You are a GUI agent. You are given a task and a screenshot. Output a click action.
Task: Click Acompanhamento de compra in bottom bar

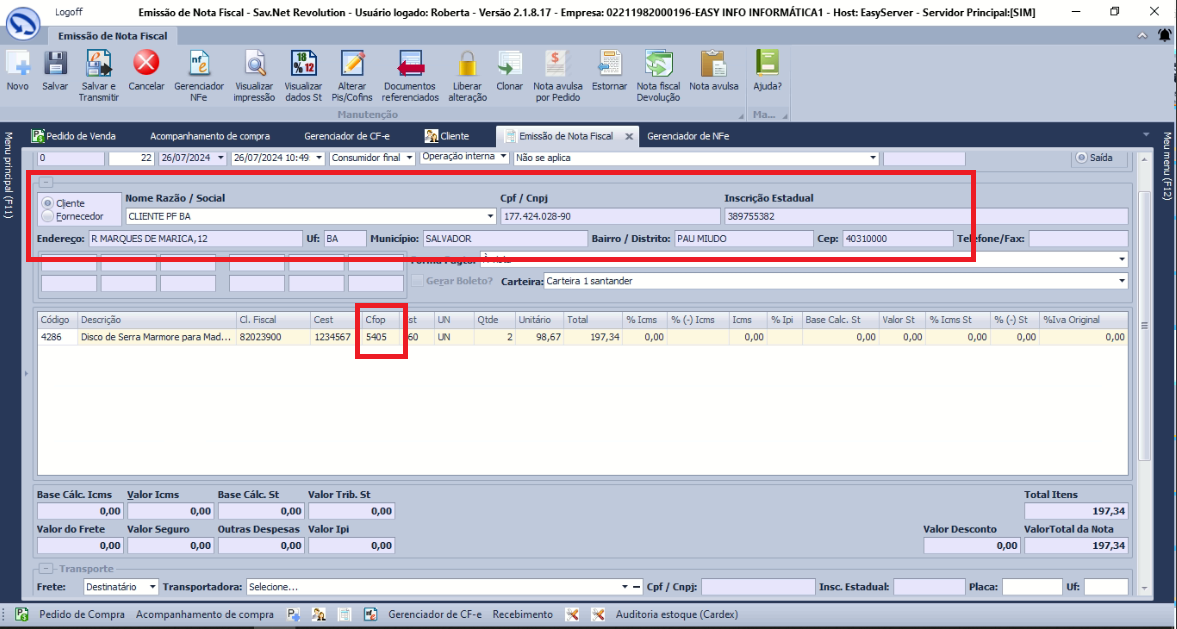[x=205, y=614]
